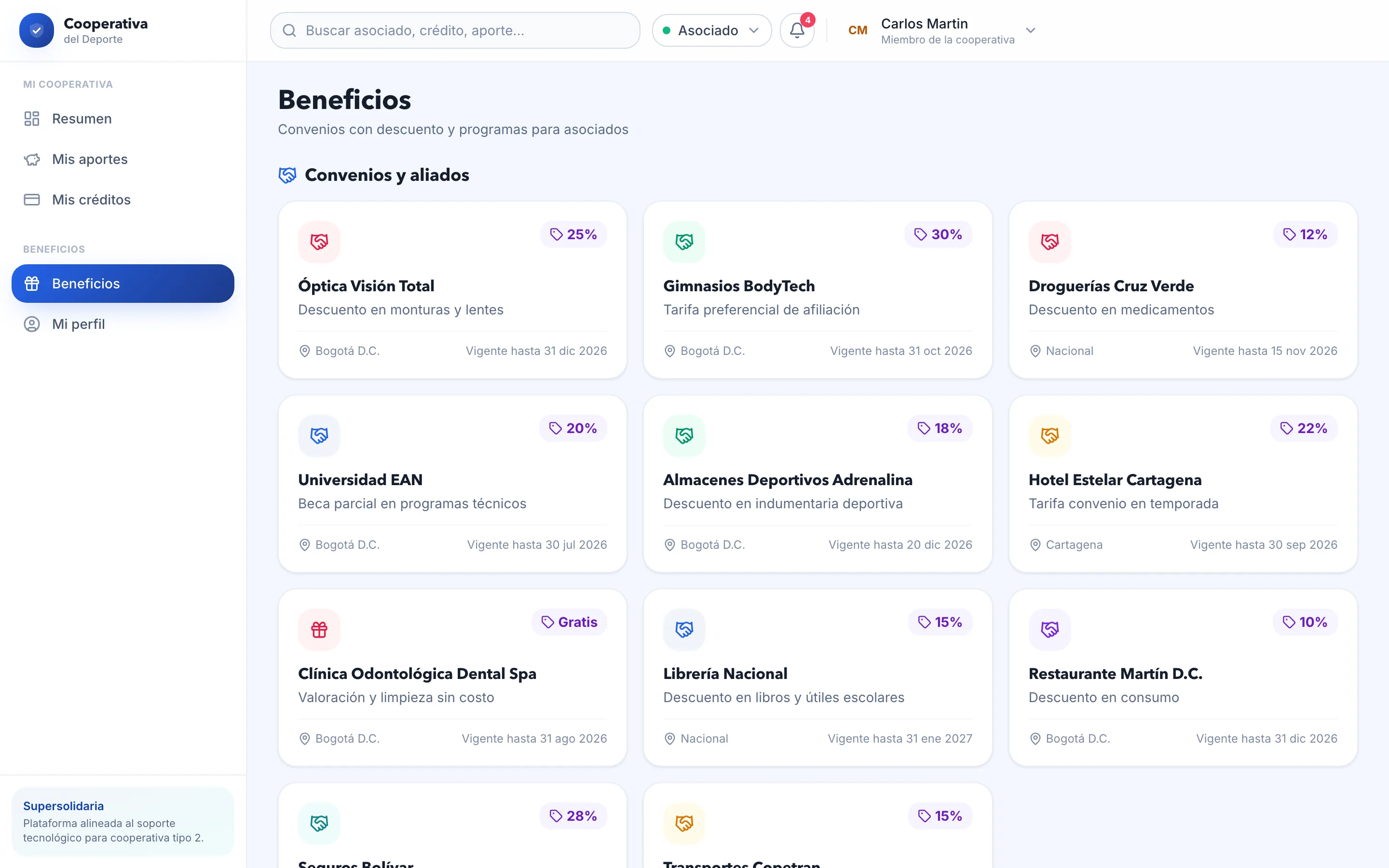Open Mi perfil page

pyautogui.click(x=123, y=325)
